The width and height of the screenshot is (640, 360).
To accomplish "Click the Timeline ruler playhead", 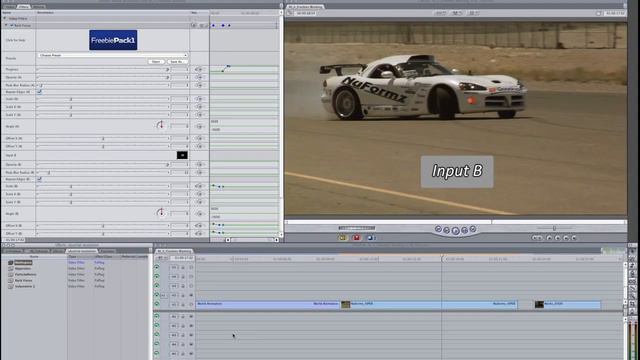I will [x=442, y=258].
